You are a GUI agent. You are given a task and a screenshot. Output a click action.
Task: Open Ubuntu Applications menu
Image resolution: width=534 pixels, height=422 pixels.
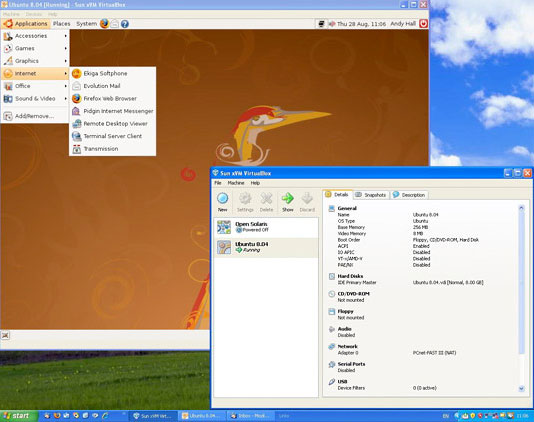pyautogui.click(x=26, y=24)
